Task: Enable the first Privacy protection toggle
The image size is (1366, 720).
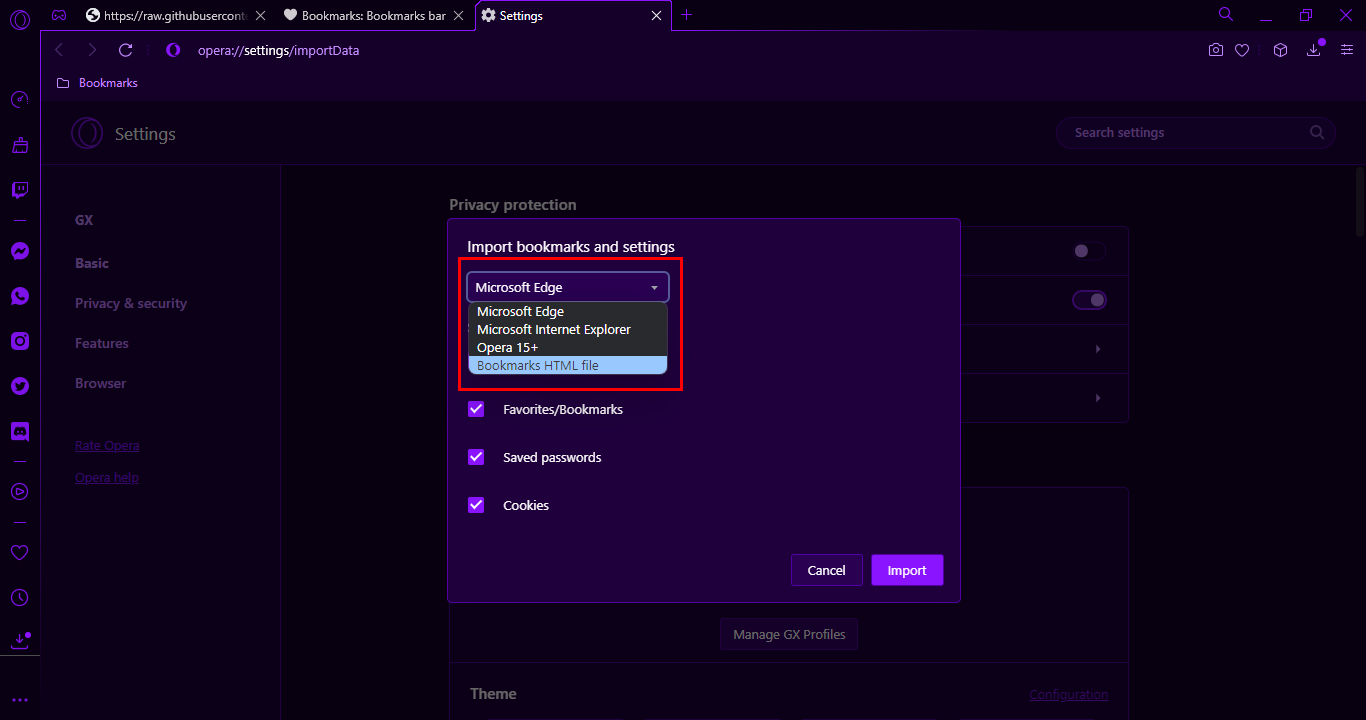Action: [x=1089, y=251]
